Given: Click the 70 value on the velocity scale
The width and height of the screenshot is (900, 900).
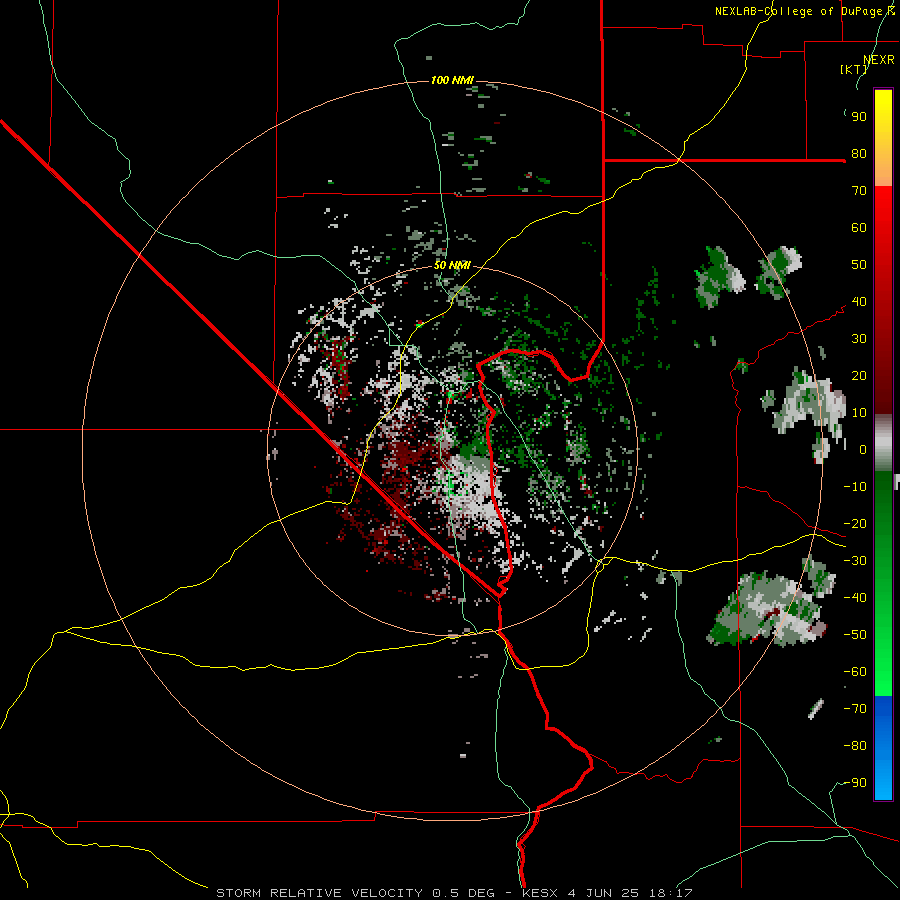Looking at the screenshot, I should click(859, 191).
